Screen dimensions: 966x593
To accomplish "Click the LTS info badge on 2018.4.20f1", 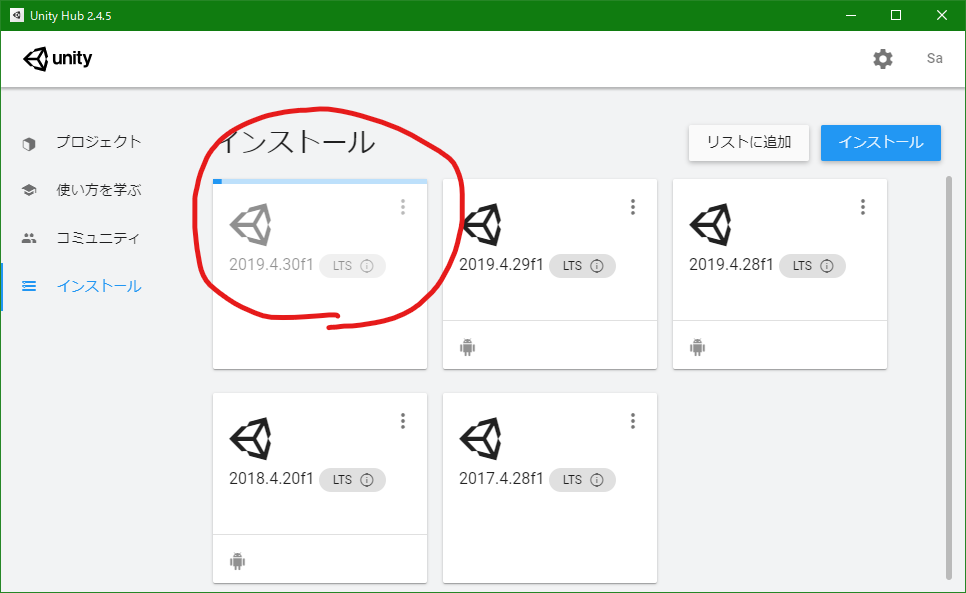I will (x=352, y=480).
